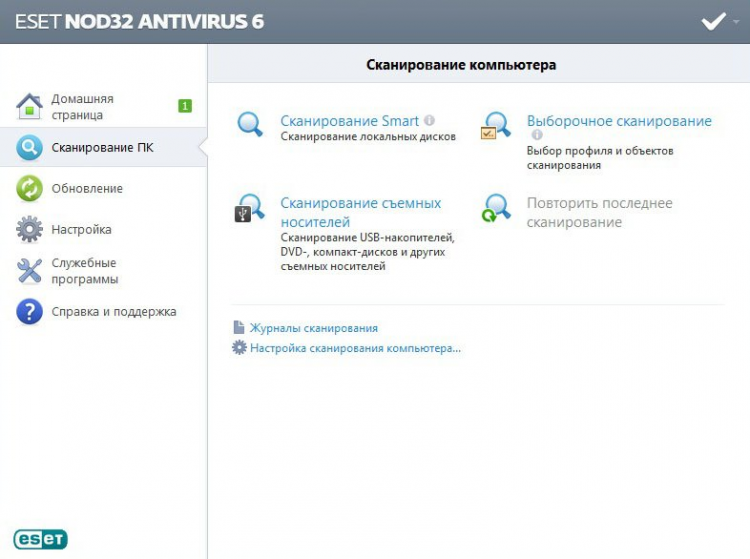This screenshot has height=559, width=750.
Task: Click the Custom scan magnifier icon
Action: tap(496, 126)
